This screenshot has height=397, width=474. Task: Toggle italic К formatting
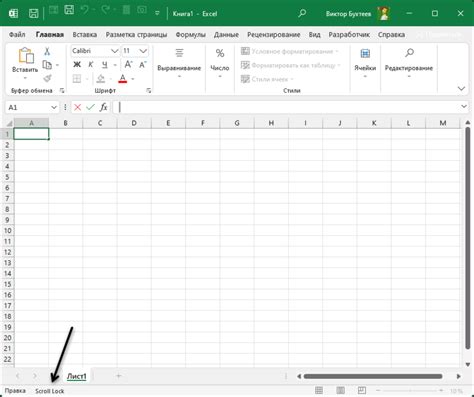coord(91,65)
